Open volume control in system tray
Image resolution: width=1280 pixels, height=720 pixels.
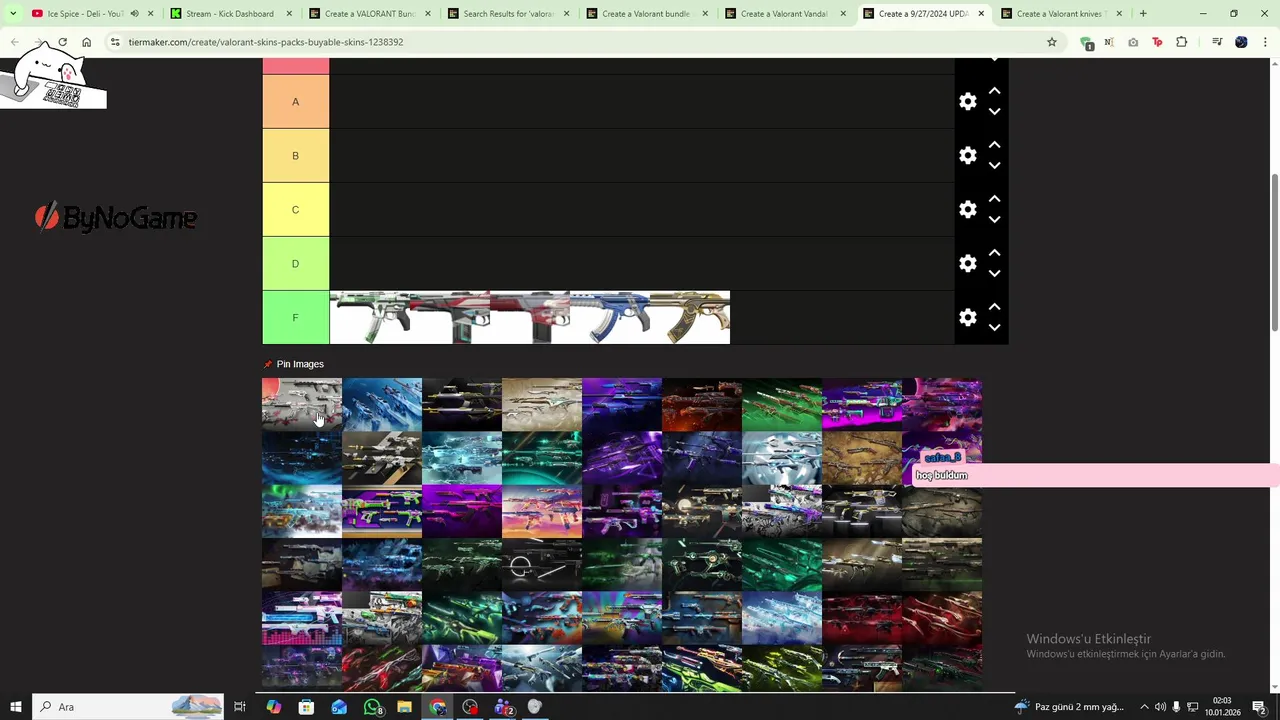1160,707
